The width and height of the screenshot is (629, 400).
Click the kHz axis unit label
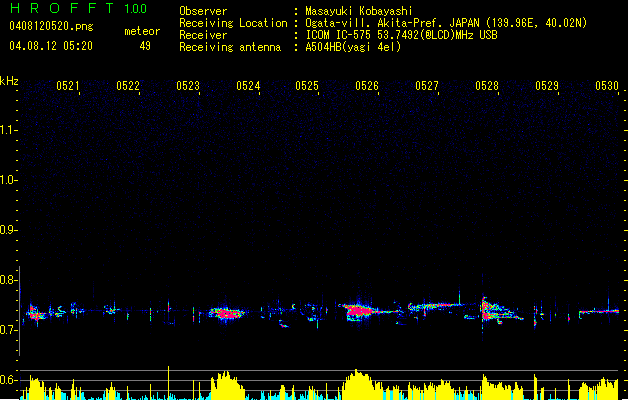pyautogui.click(x=9, y=81)
